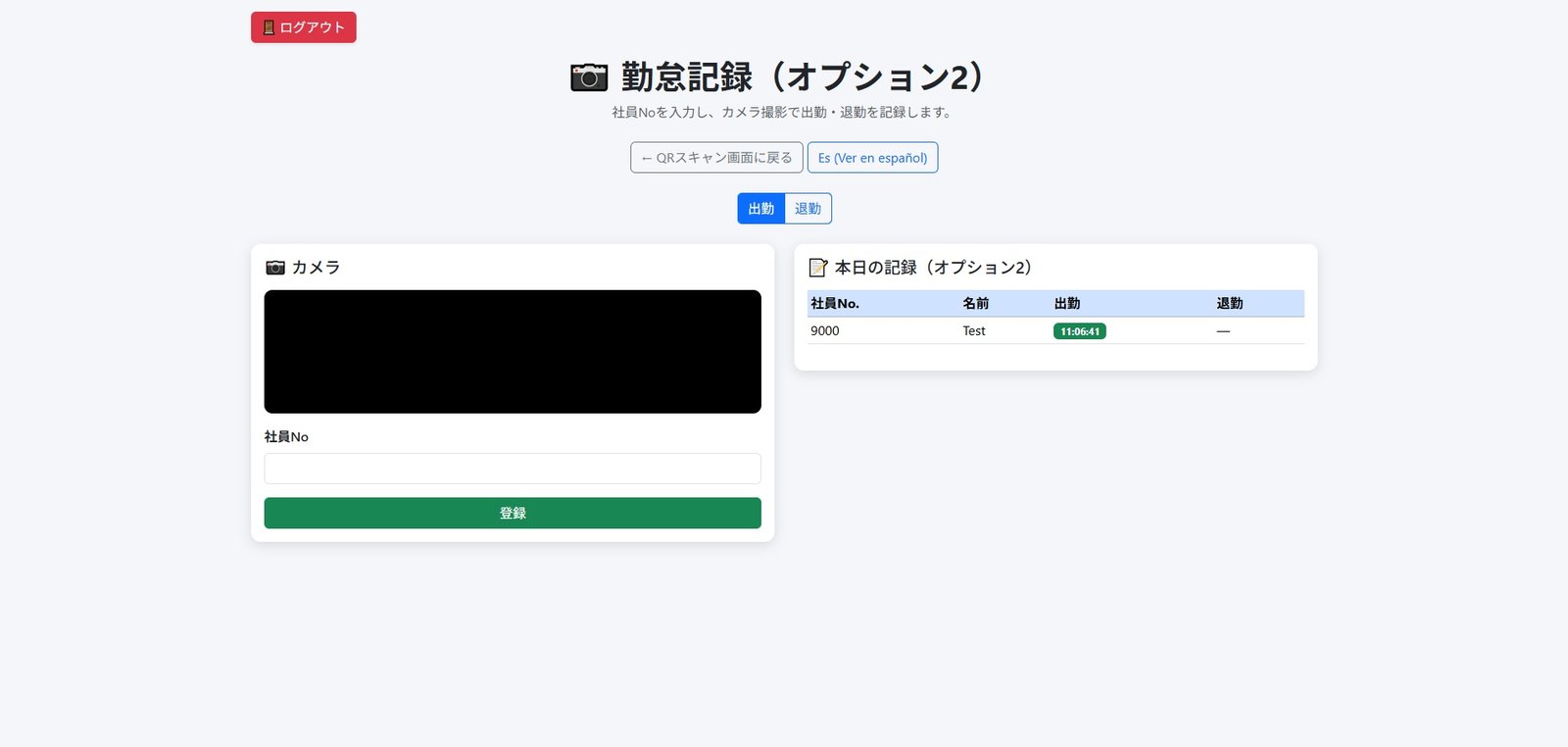Screen dimensions: 1568x747
Task: Switch language with Es (Ver en español)
Action: 872,158
